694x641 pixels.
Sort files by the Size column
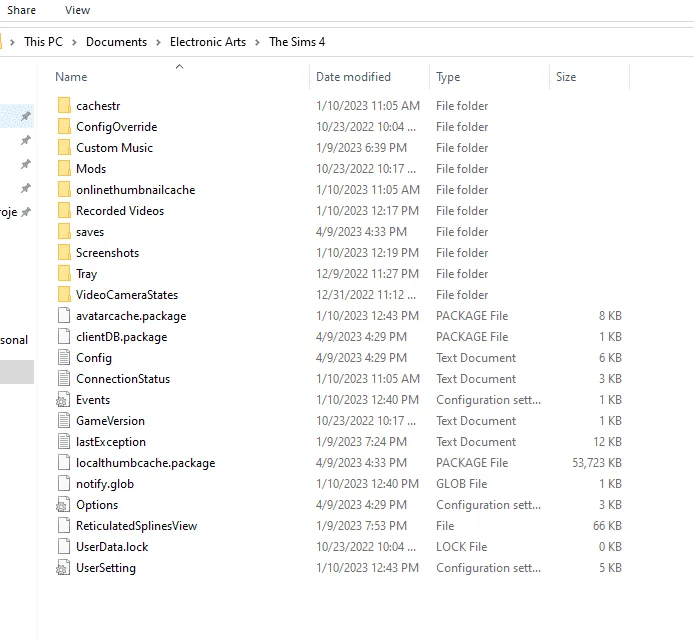pos(566,77)
